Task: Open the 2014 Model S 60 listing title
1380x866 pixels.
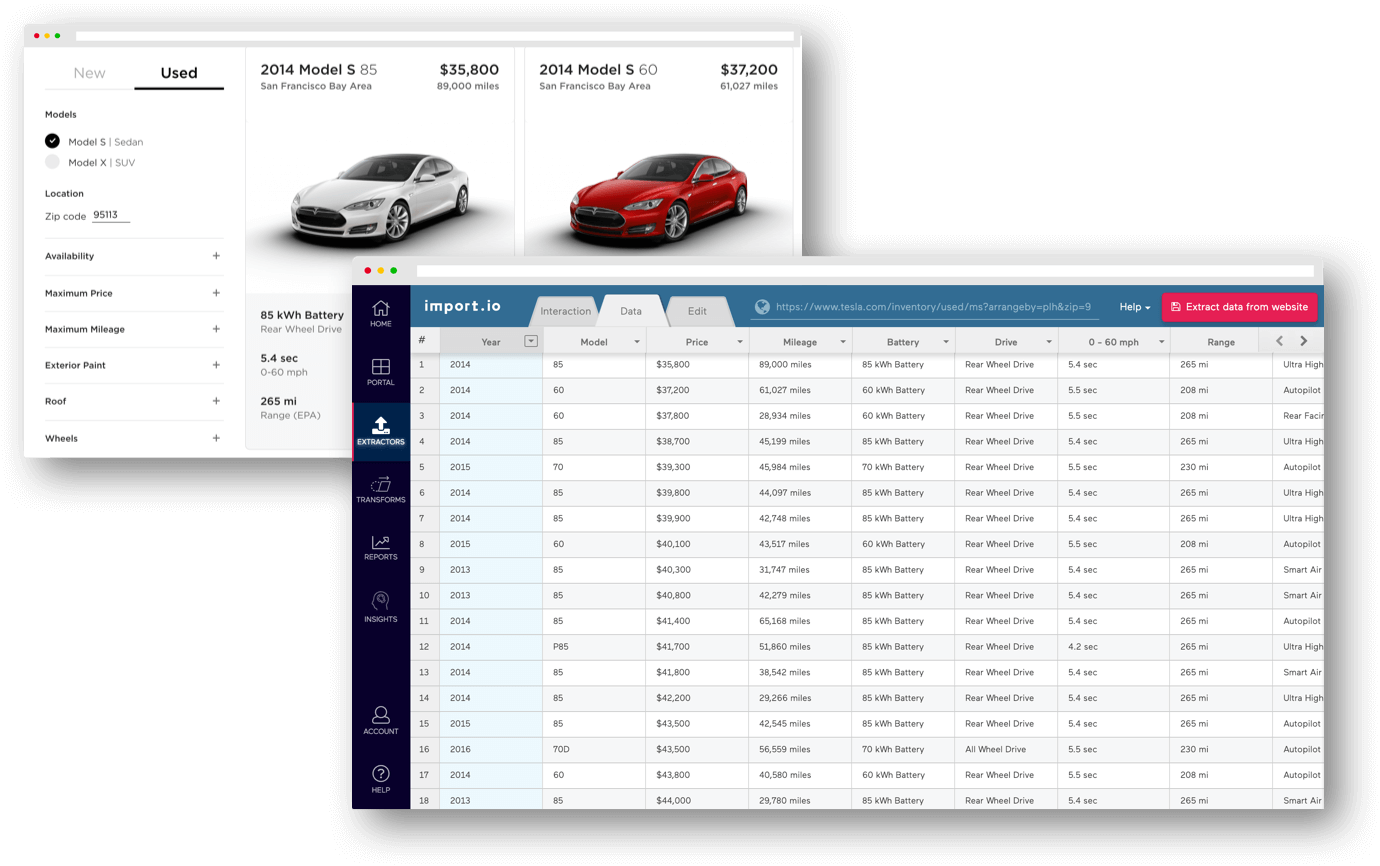Action: pos(598,70)
